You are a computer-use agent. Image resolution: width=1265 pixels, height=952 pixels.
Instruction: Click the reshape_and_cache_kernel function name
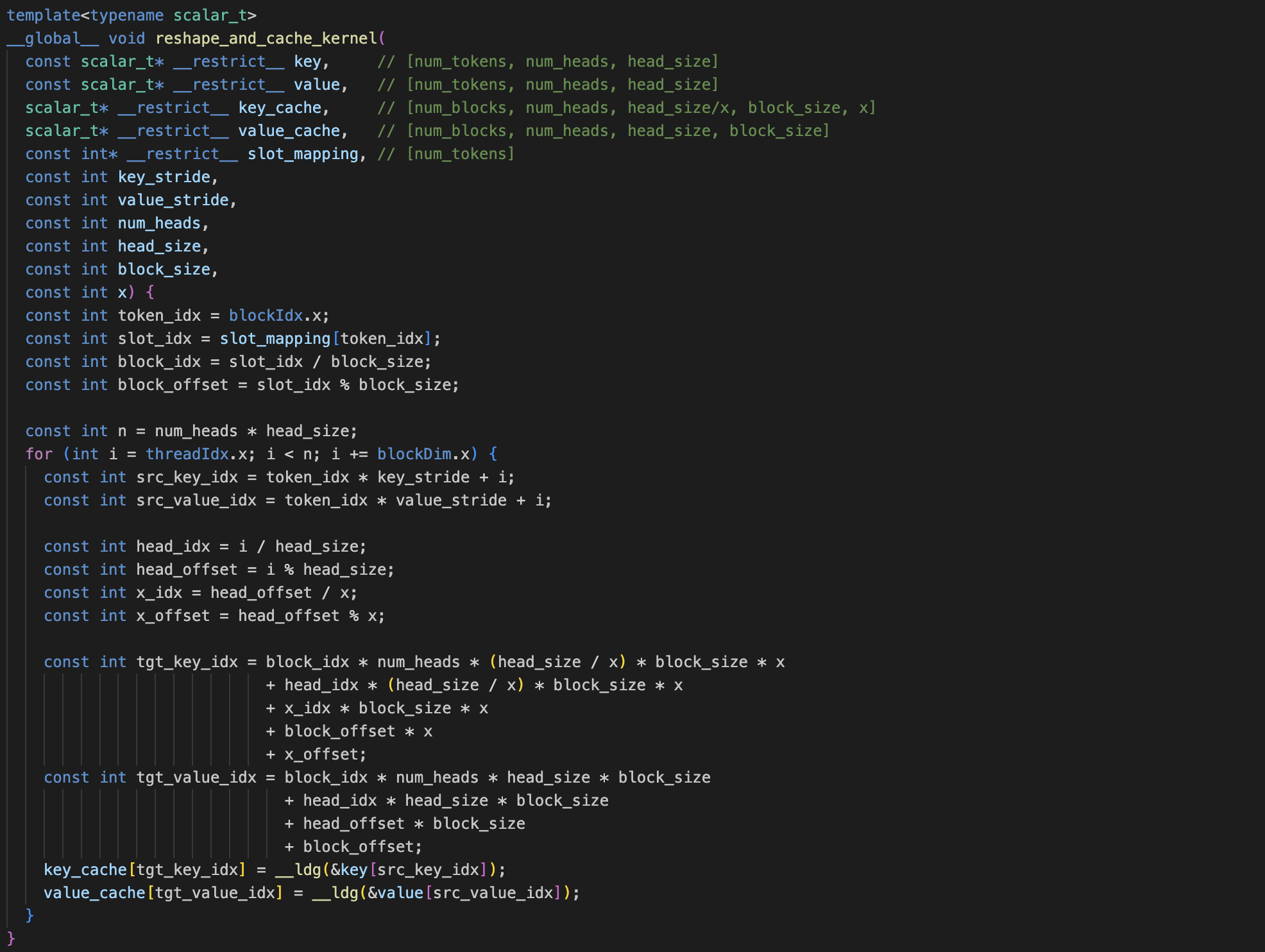[266, 38]
